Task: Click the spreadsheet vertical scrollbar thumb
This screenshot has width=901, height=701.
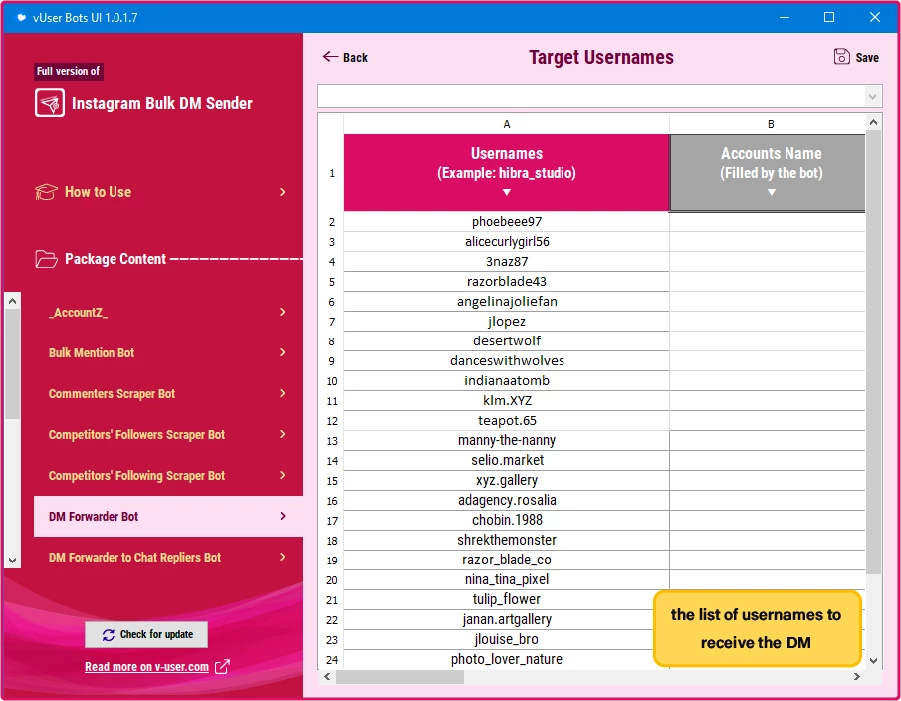Action: [x=873, y=352]
